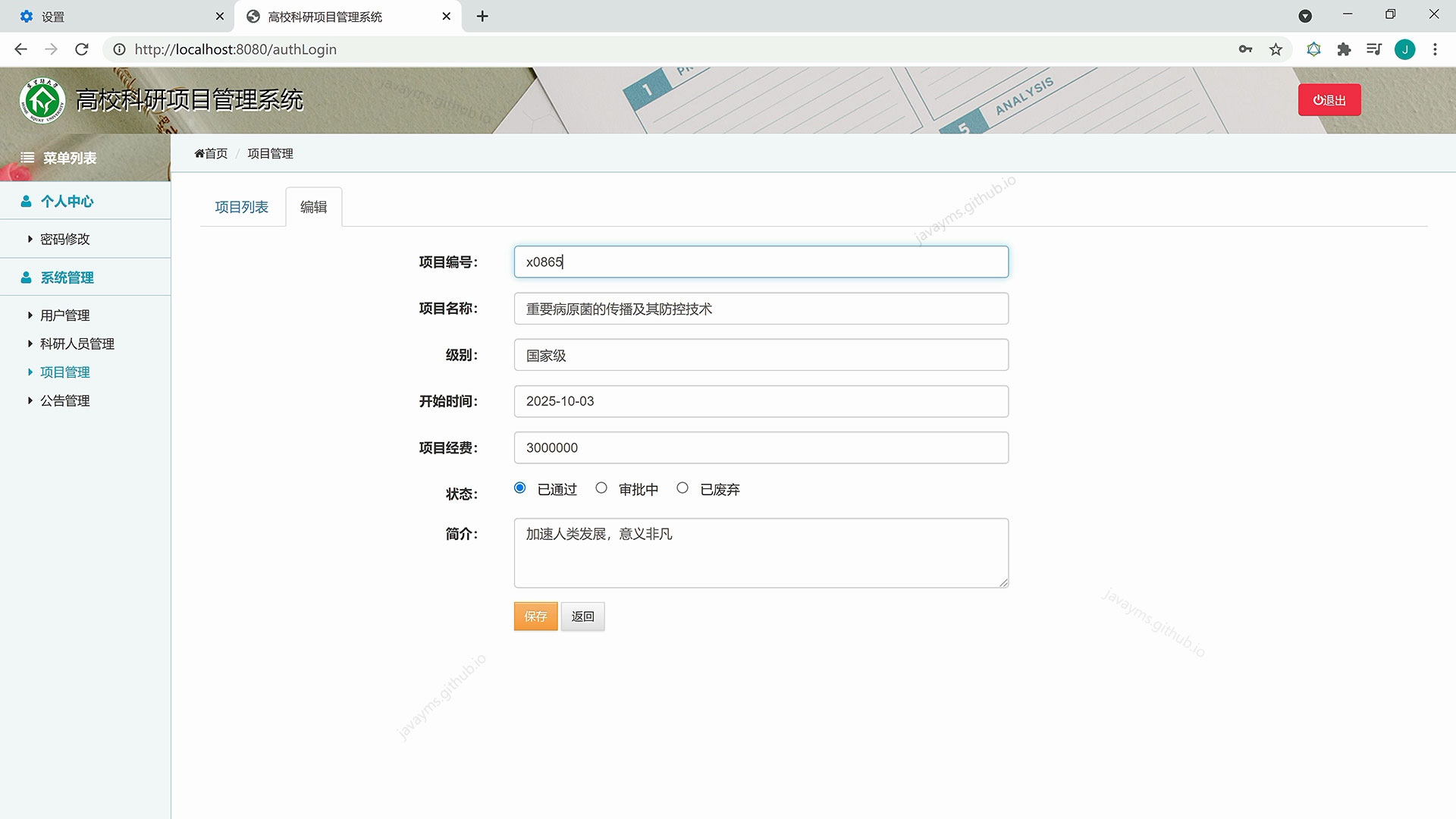Click the home icon in the breadcrumb
The image size is (1456, 819).
pos(199,153)
